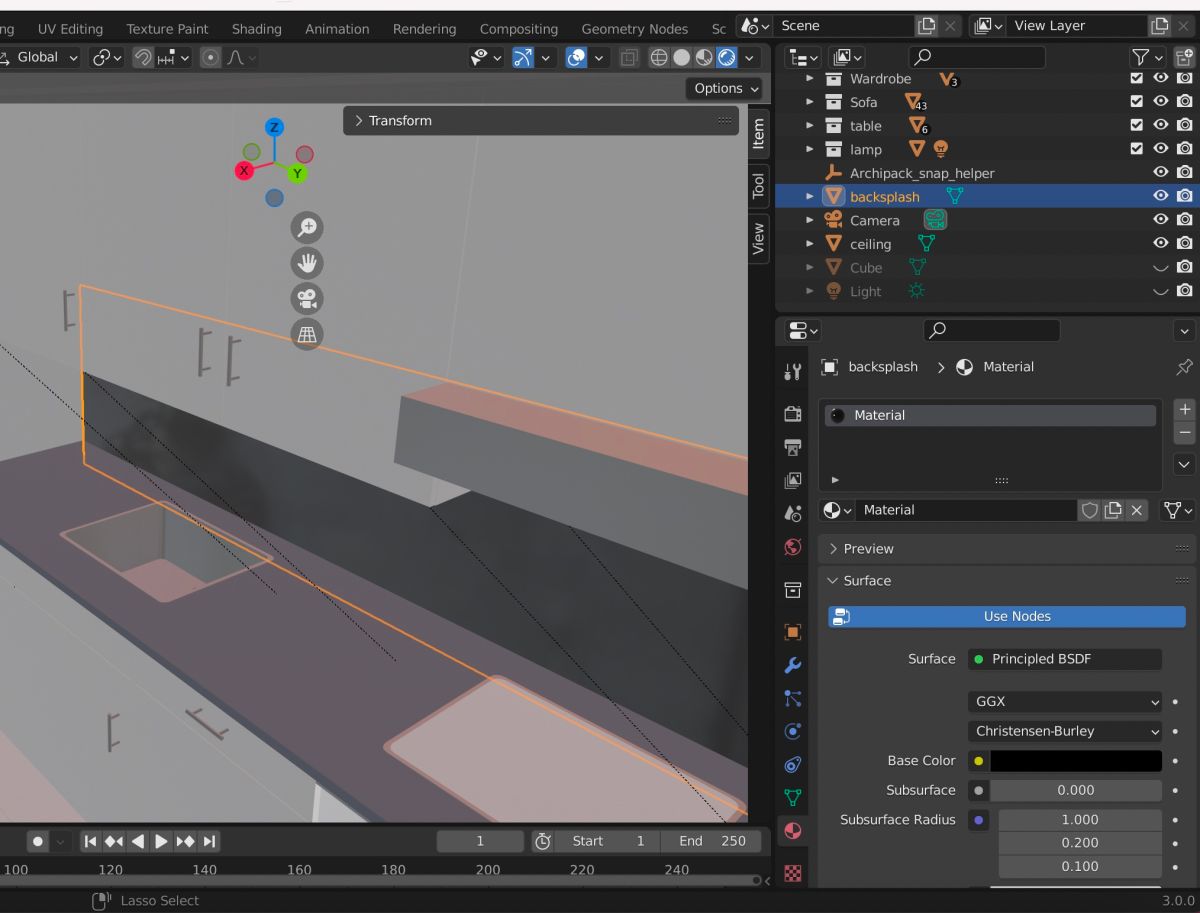This screenshot has height=913, width=1200.
Task: Expand the Wardrobe collection in outliner
Action: 810,78
